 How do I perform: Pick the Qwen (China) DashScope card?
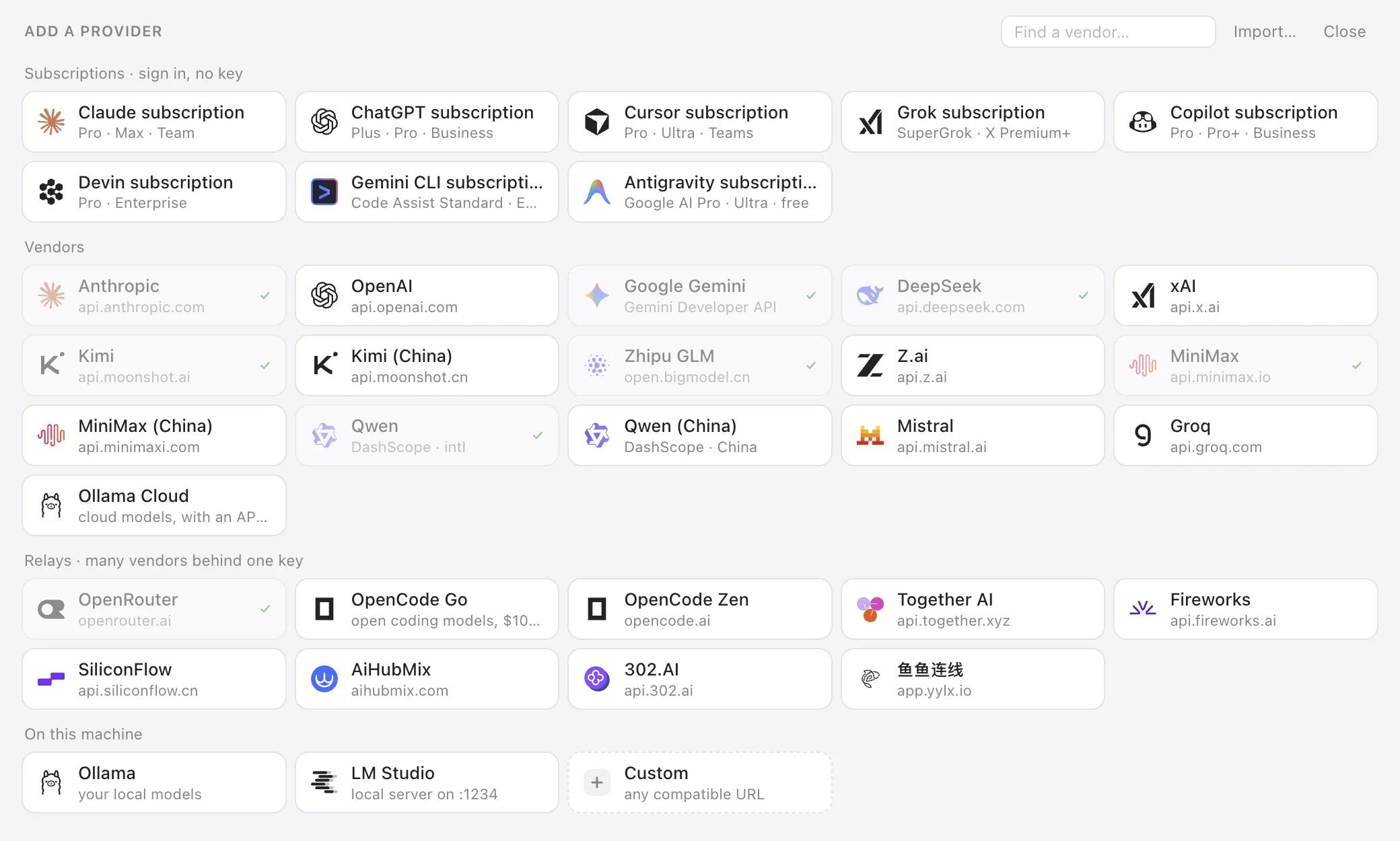699,435
